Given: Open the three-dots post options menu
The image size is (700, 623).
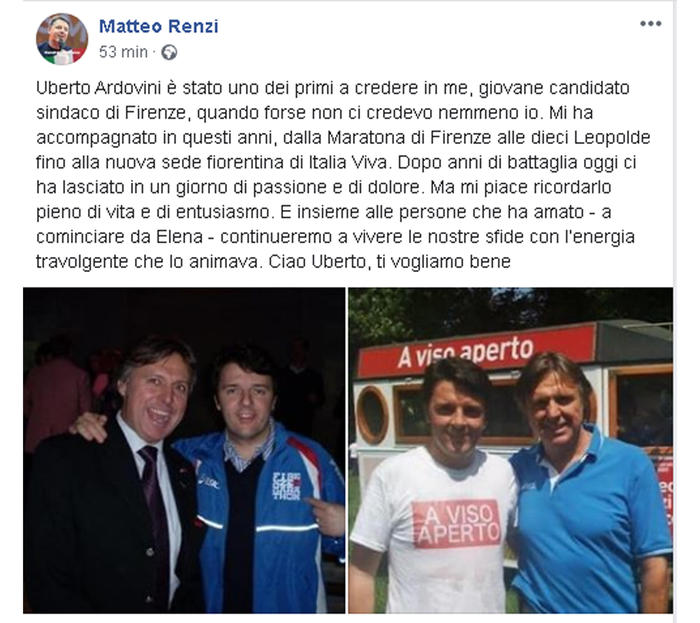Looking at the screenshot, I should coord(650,24).
